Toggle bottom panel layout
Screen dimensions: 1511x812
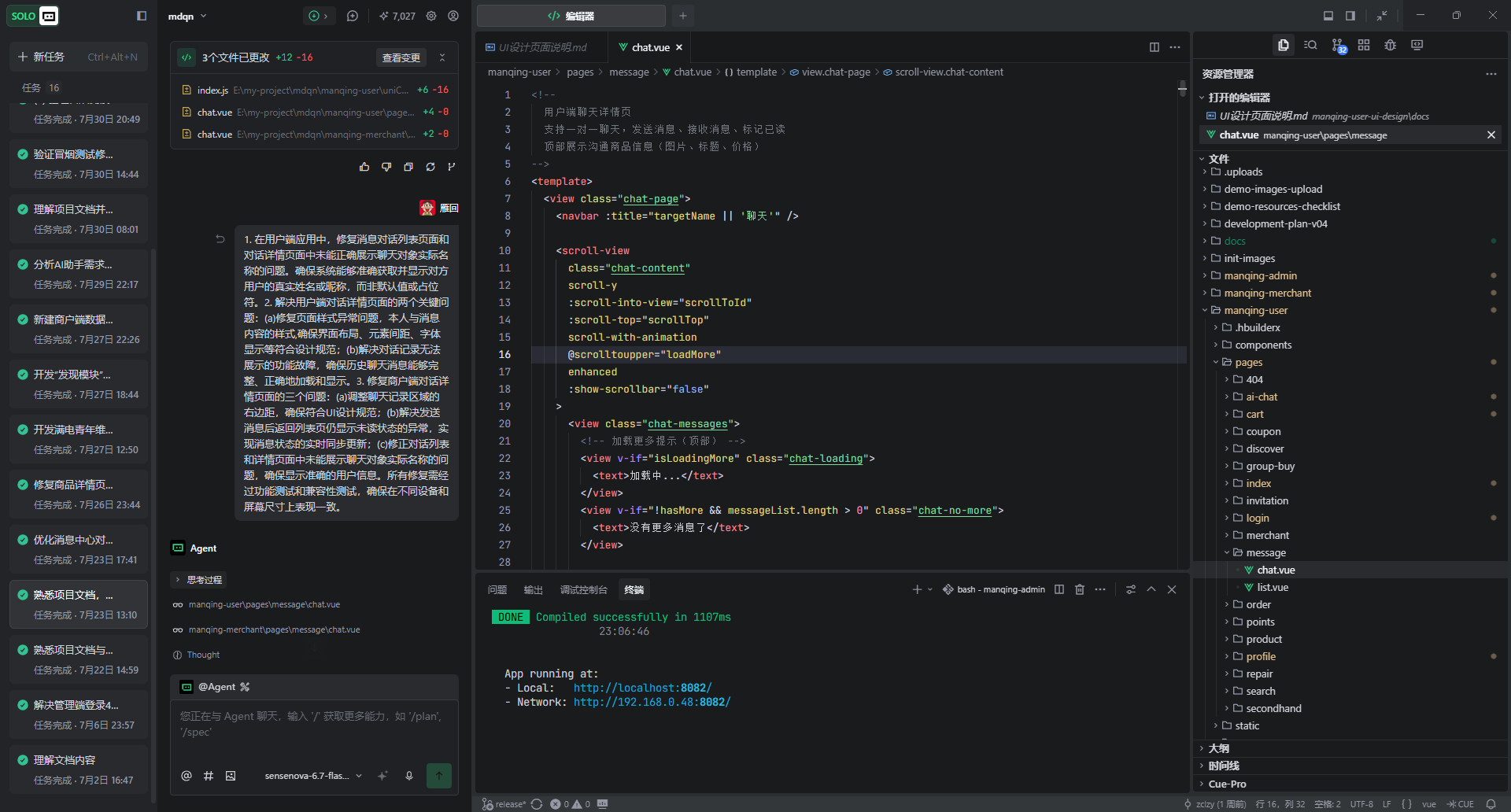(1328, 16)
